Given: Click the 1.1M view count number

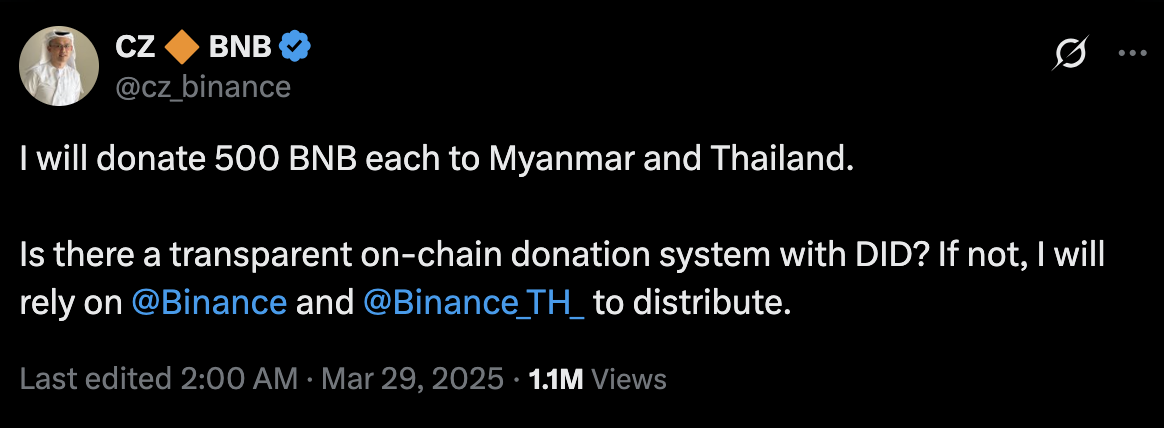Looking at the screenshot, I should [556, 380].
